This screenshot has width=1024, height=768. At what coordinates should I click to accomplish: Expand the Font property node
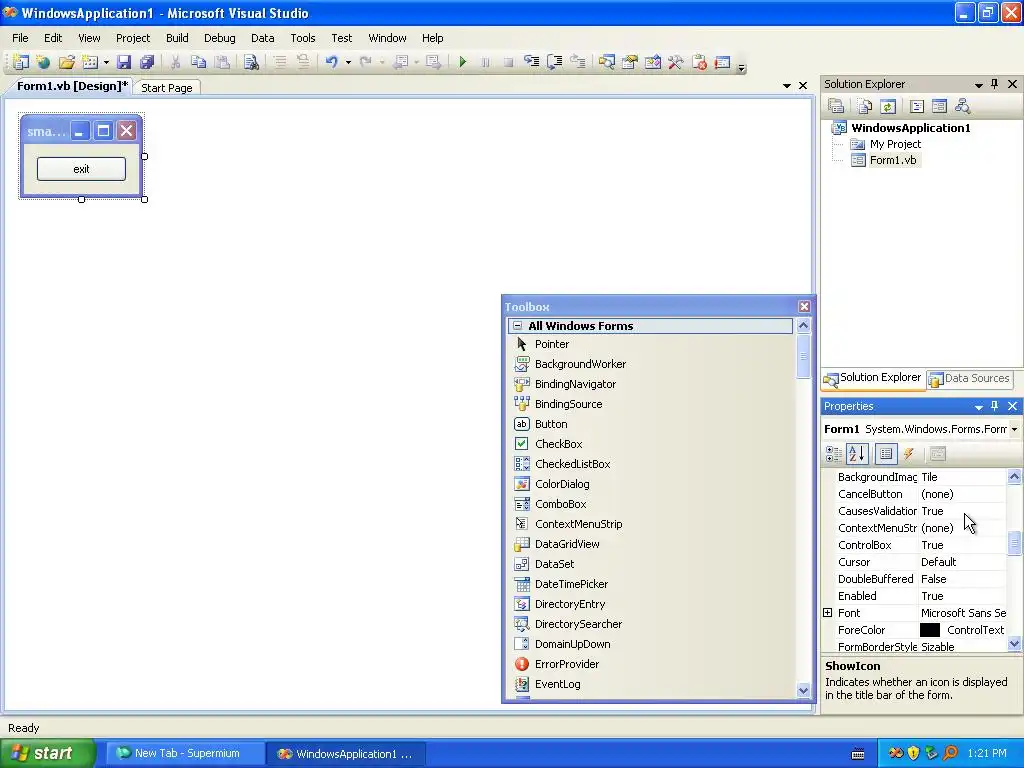click(x=827, y=613)
